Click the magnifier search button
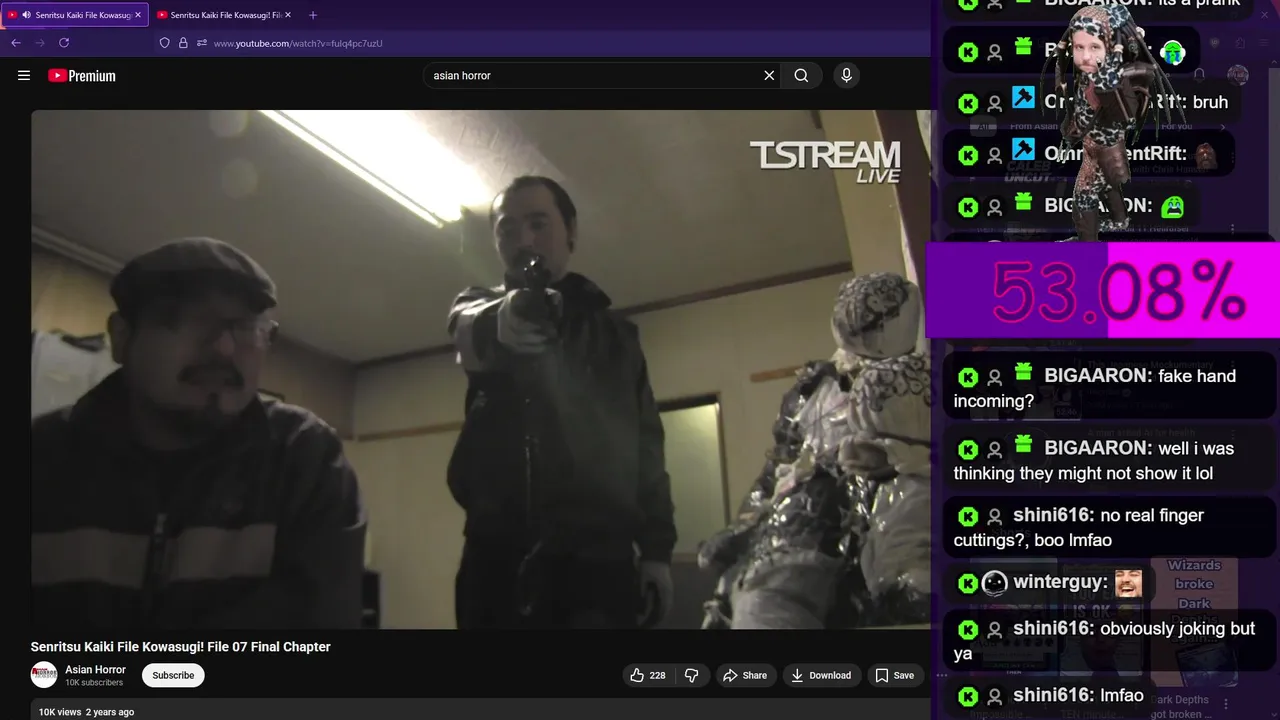Screen dimensions: 1280x720 [801, 75]
